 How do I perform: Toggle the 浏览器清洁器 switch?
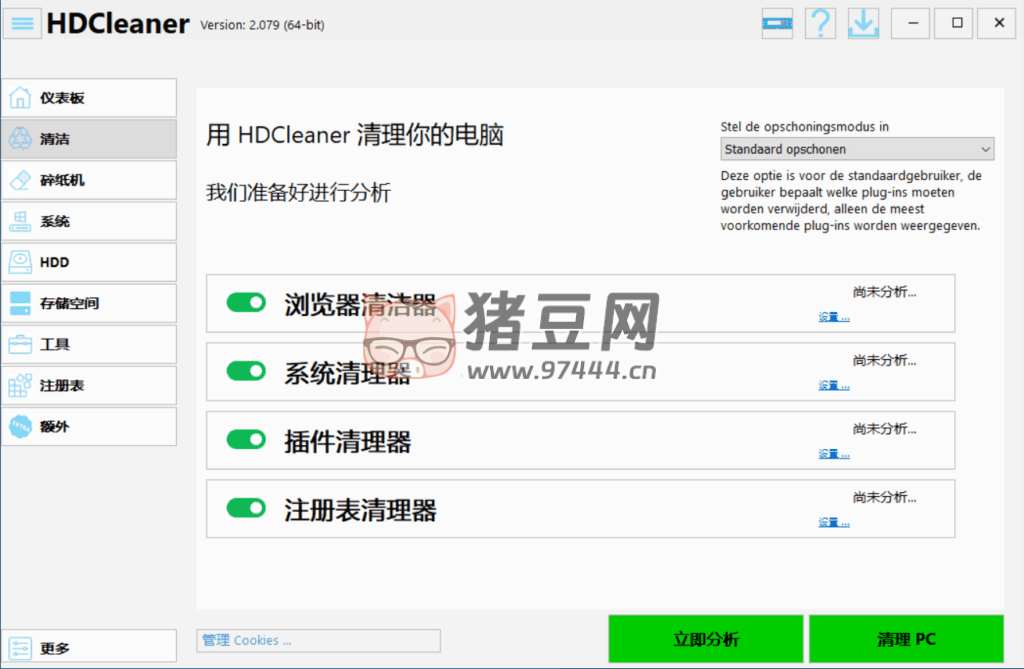246,302
